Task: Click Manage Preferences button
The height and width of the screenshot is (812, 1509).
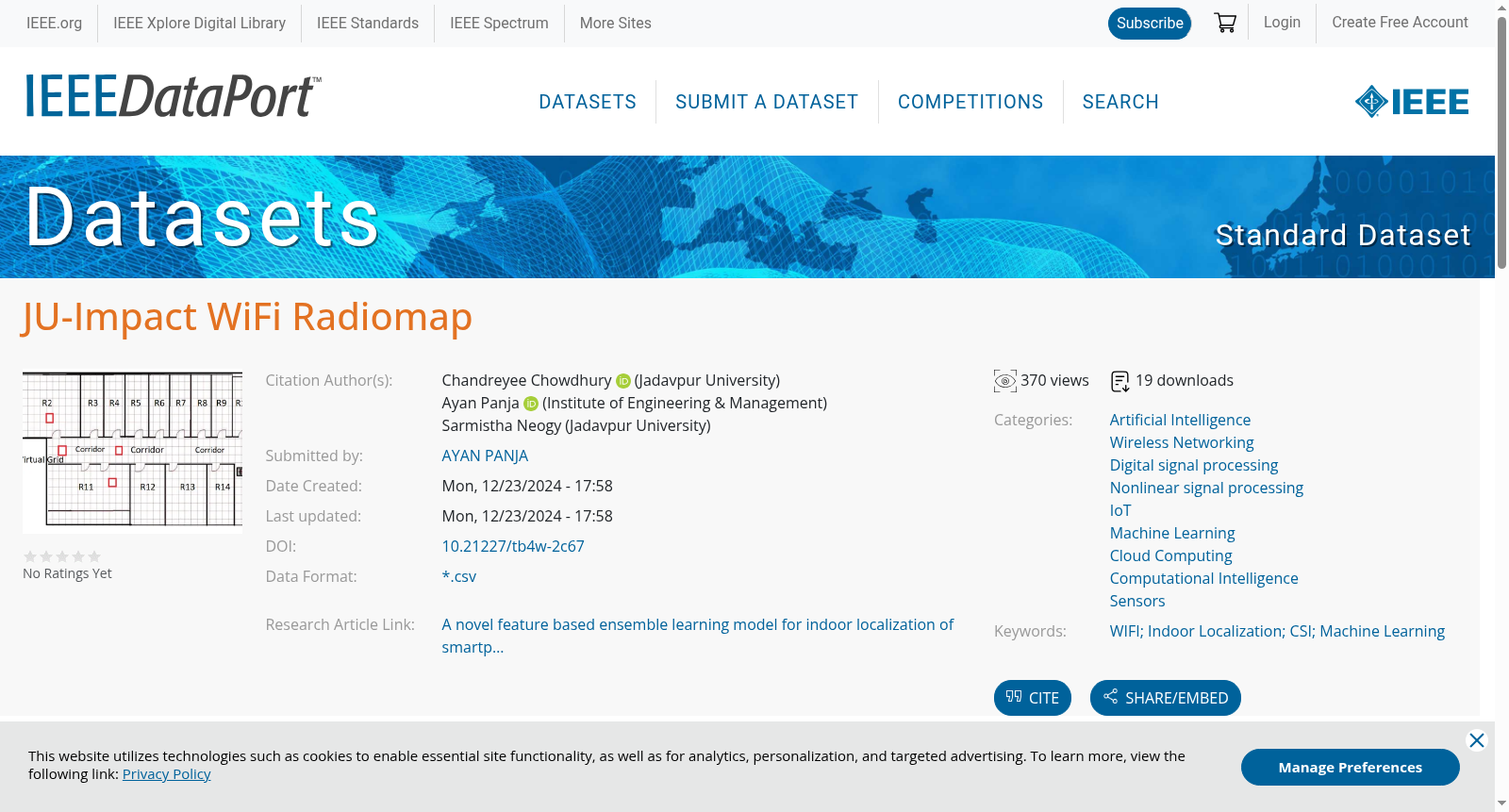Action: pyautogui.click(x=1351, y=768)
